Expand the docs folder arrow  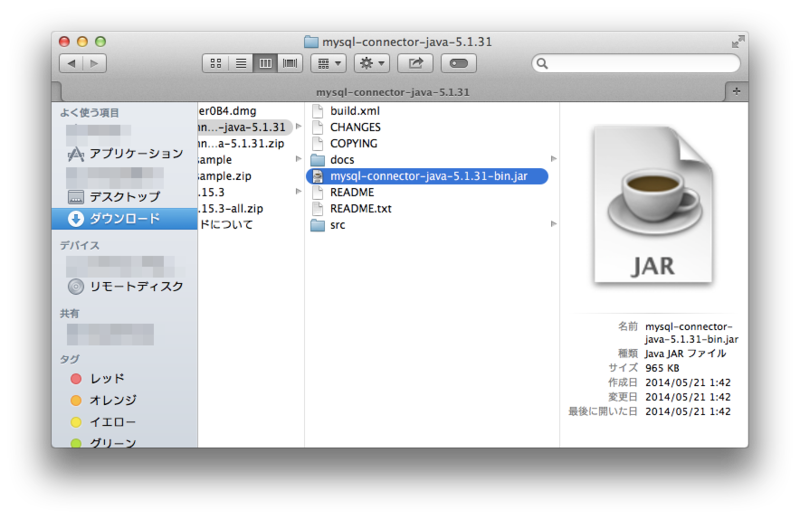pos(554,159)
